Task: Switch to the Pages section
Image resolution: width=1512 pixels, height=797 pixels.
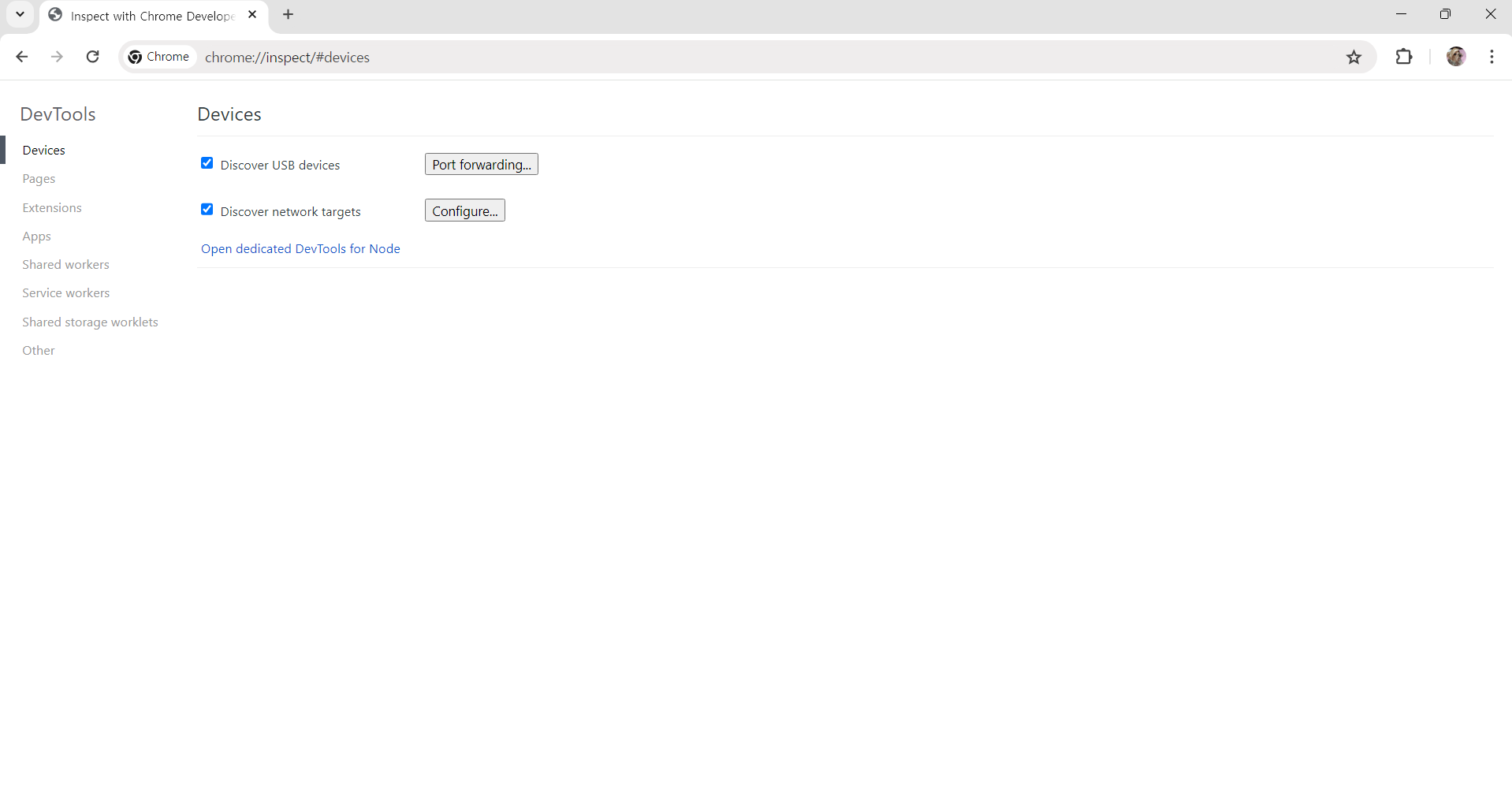Action: [x=39, y=179]
